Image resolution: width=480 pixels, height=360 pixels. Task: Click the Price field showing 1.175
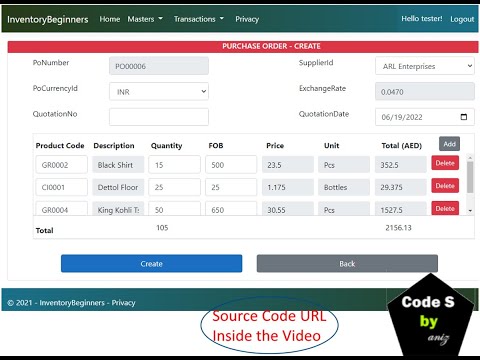tap(288, 187)
